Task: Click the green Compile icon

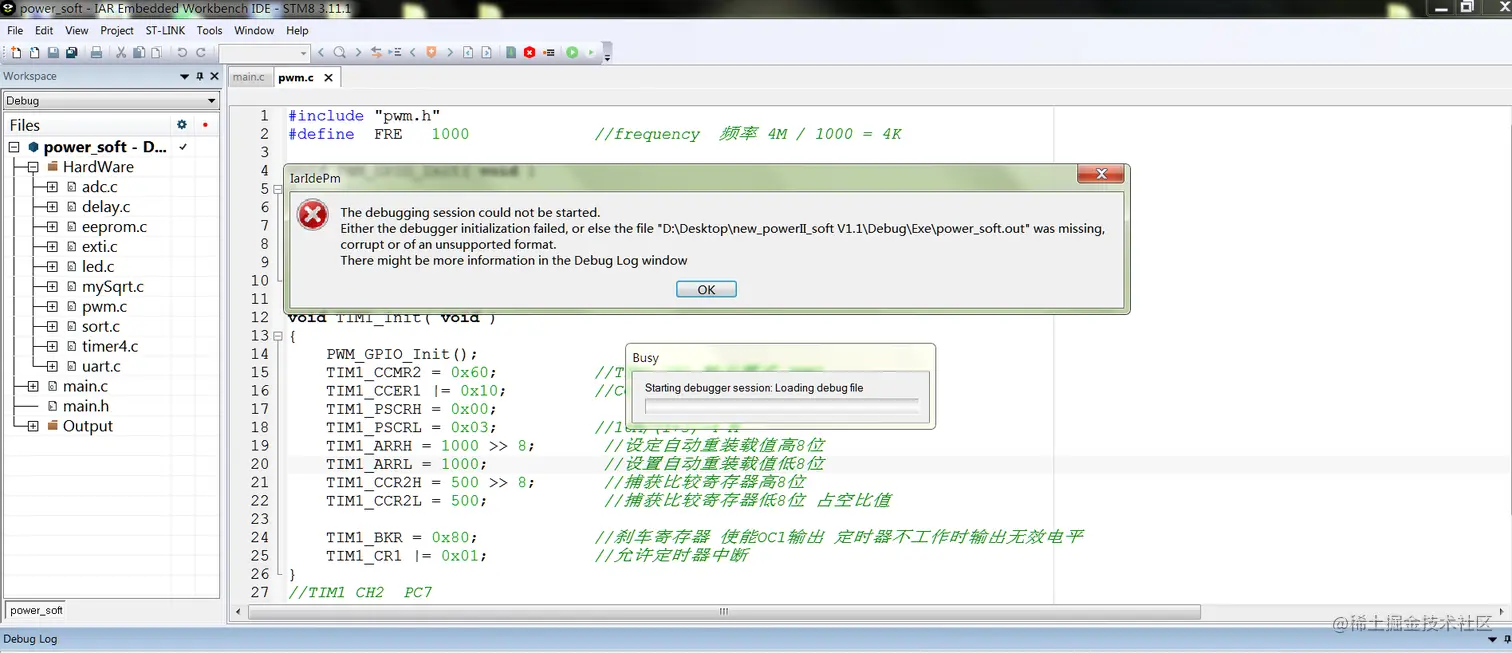Action: coord(511,52)
